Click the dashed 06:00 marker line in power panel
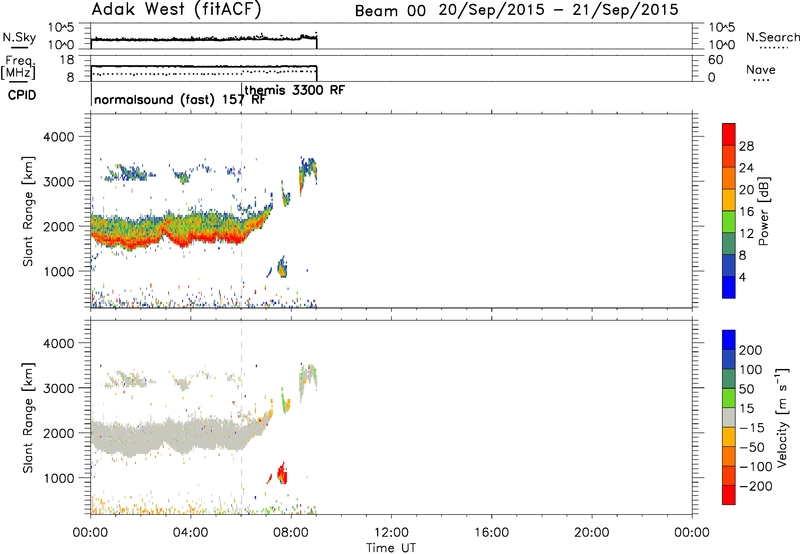Image resolution: width=800 pixels, height=554 pixels. click(241, 210)
